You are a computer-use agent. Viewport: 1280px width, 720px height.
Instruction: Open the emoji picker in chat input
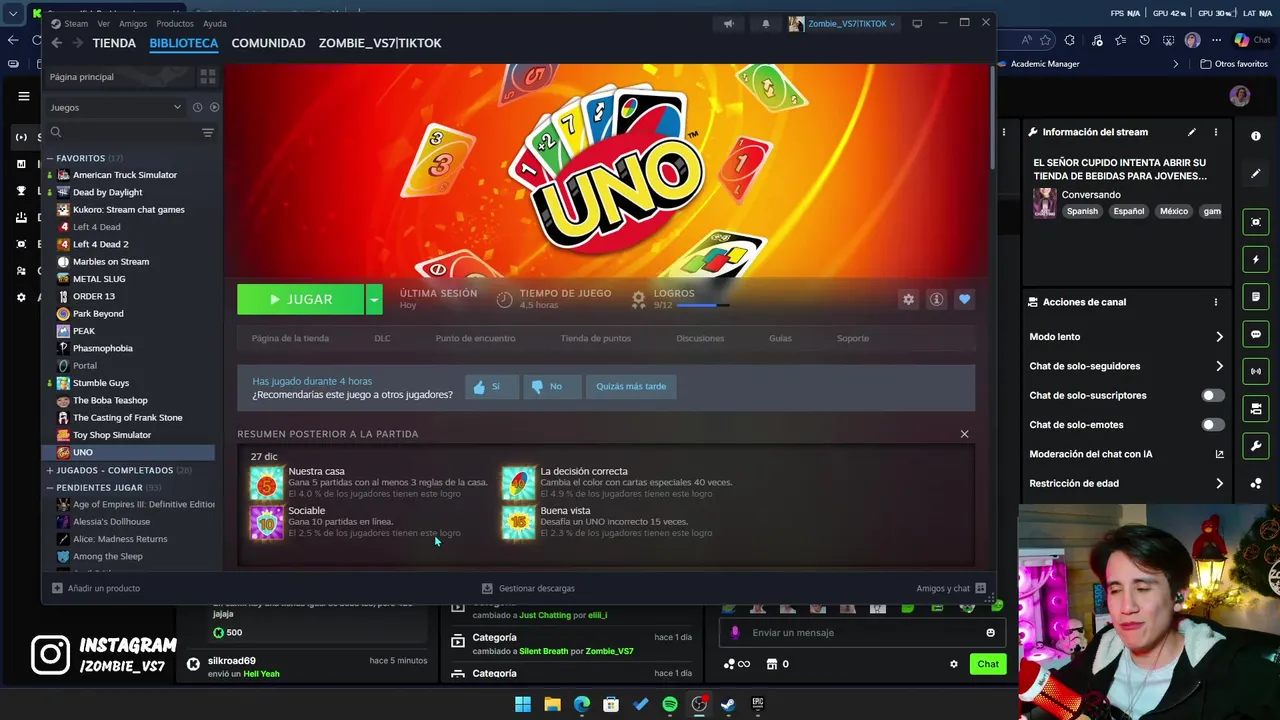pyautogui.click(x=990, y=632)
